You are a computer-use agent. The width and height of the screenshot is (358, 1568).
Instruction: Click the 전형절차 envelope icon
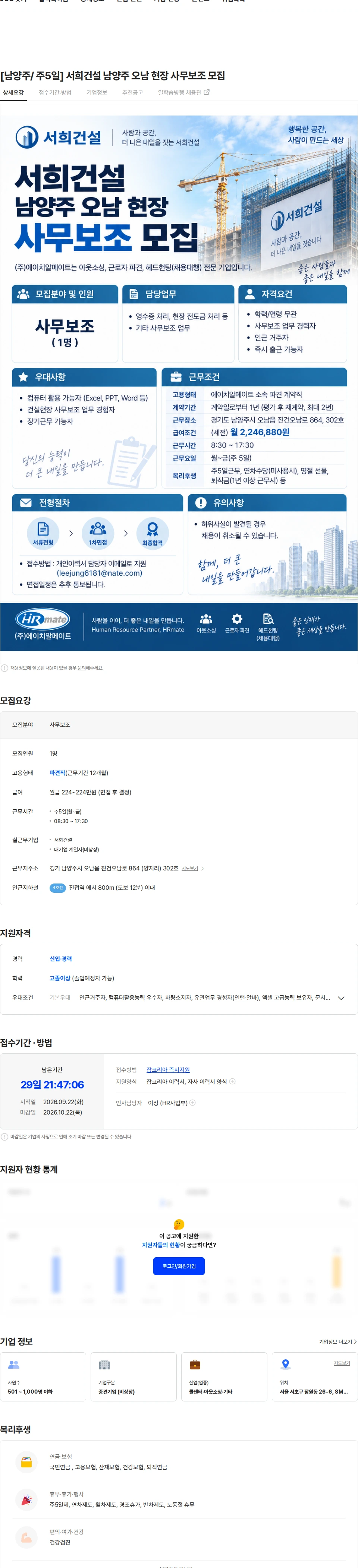point(26,503)
